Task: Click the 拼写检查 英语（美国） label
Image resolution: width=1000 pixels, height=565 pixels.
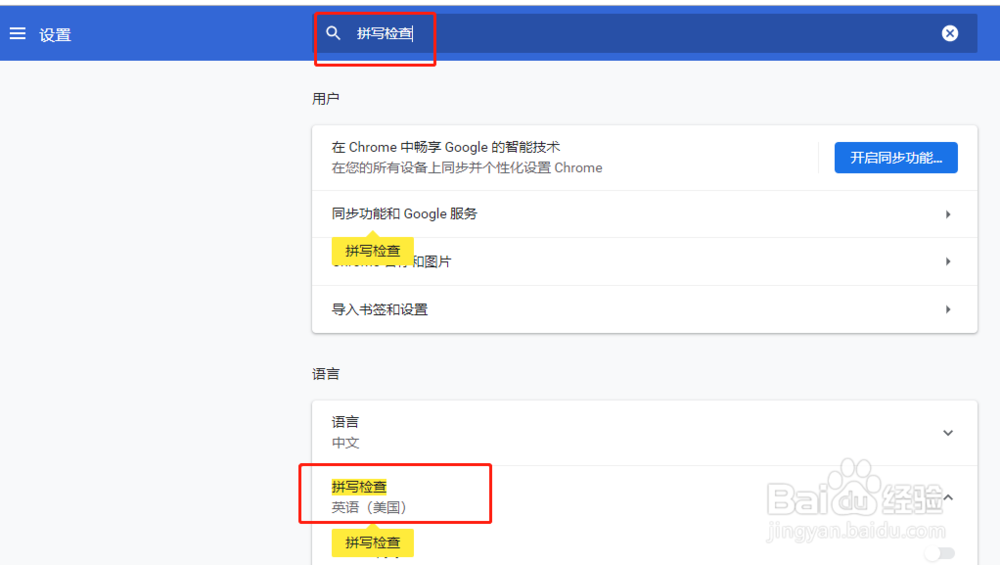Action: click(x=368, y=497)
